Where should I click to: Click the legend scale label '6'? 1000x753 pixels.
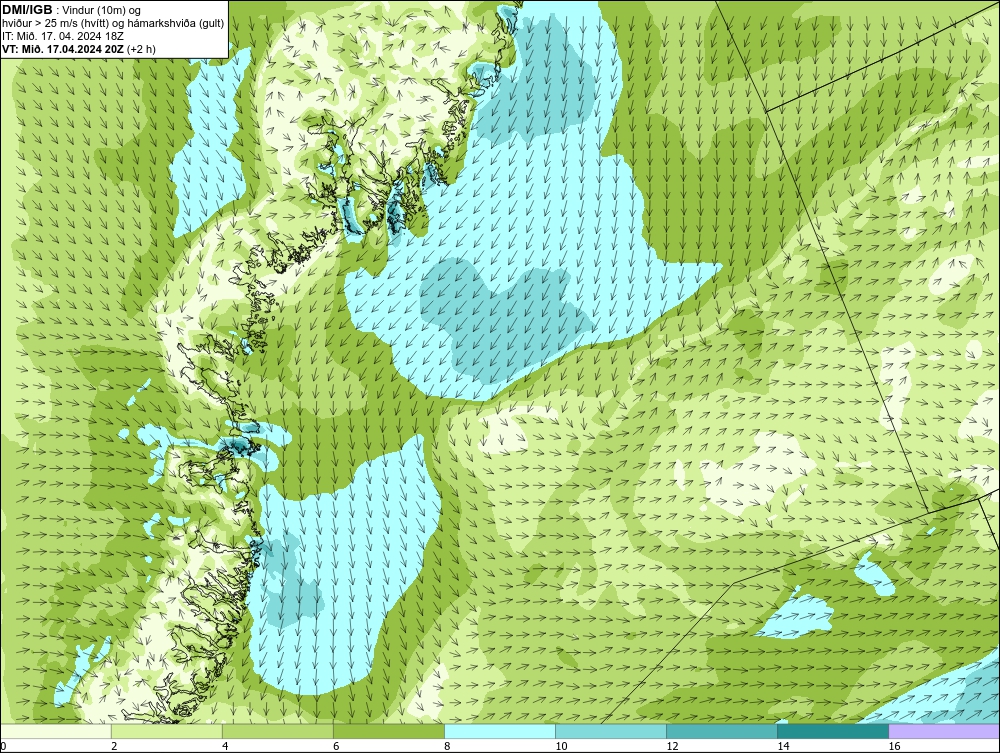336,746
